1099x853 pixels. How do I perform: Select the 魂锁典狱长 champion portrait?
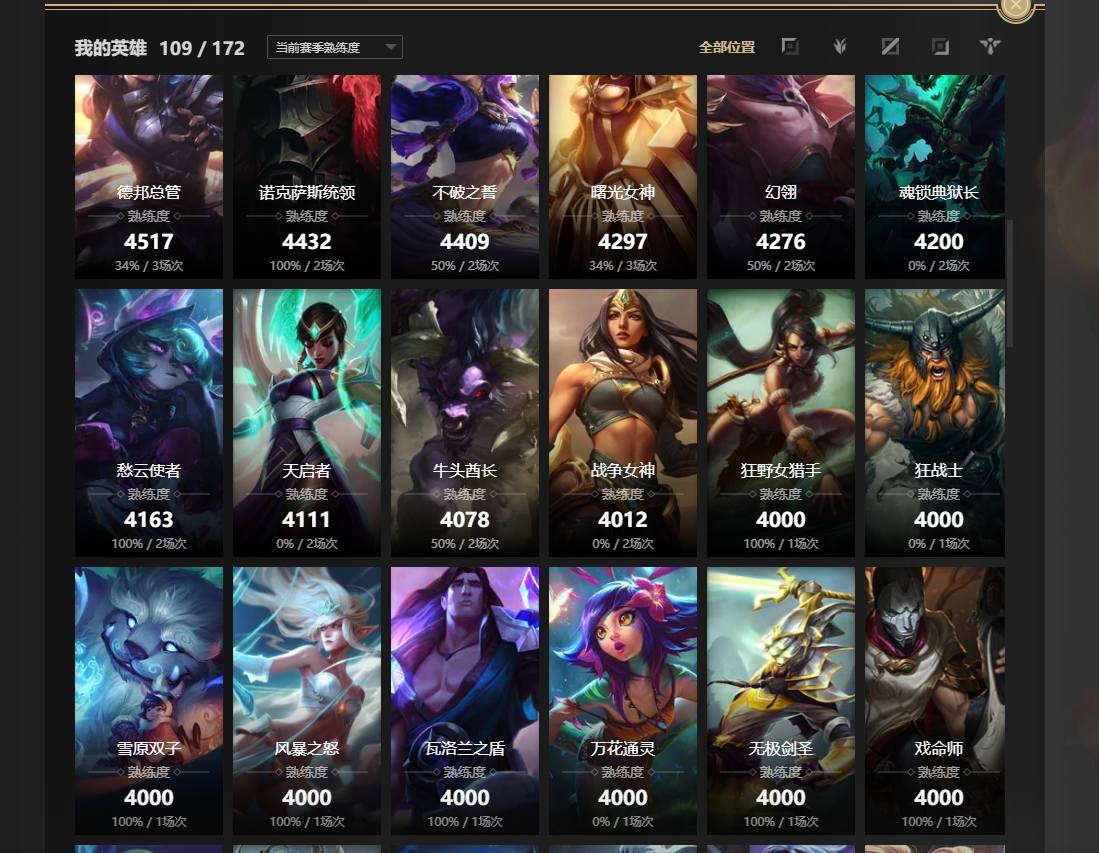[x=935, y=177]
